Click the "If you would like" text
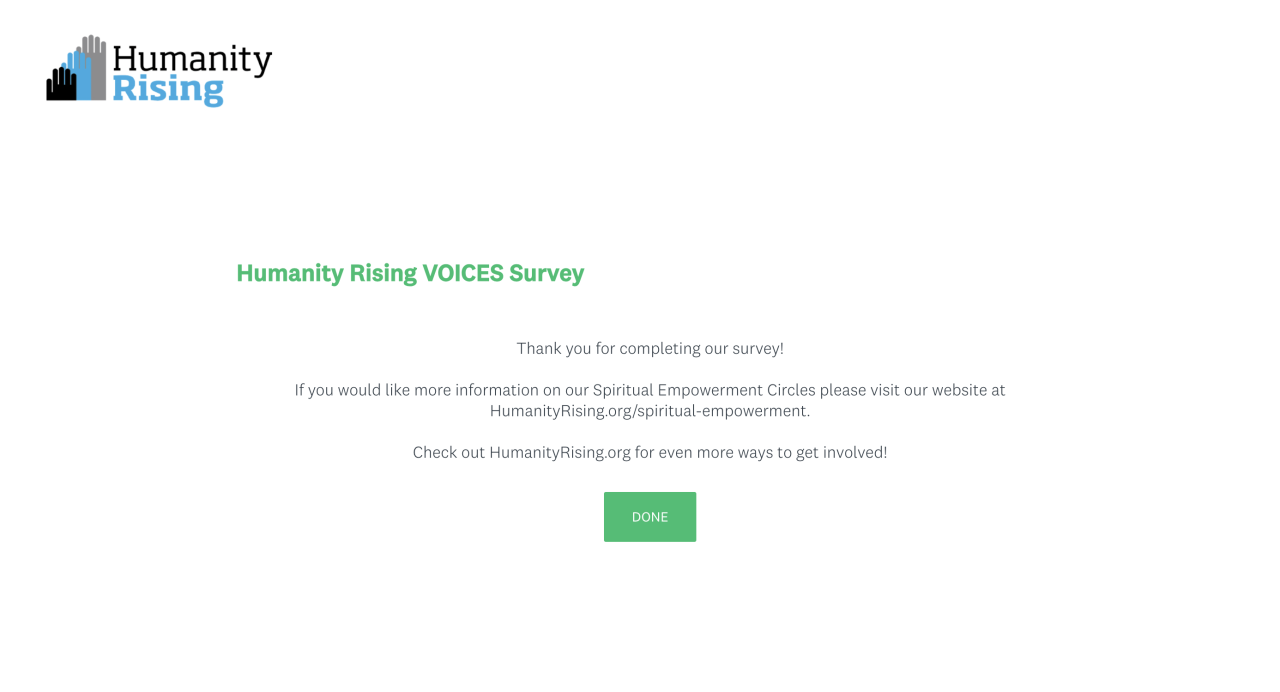 (x=350, y=390)
